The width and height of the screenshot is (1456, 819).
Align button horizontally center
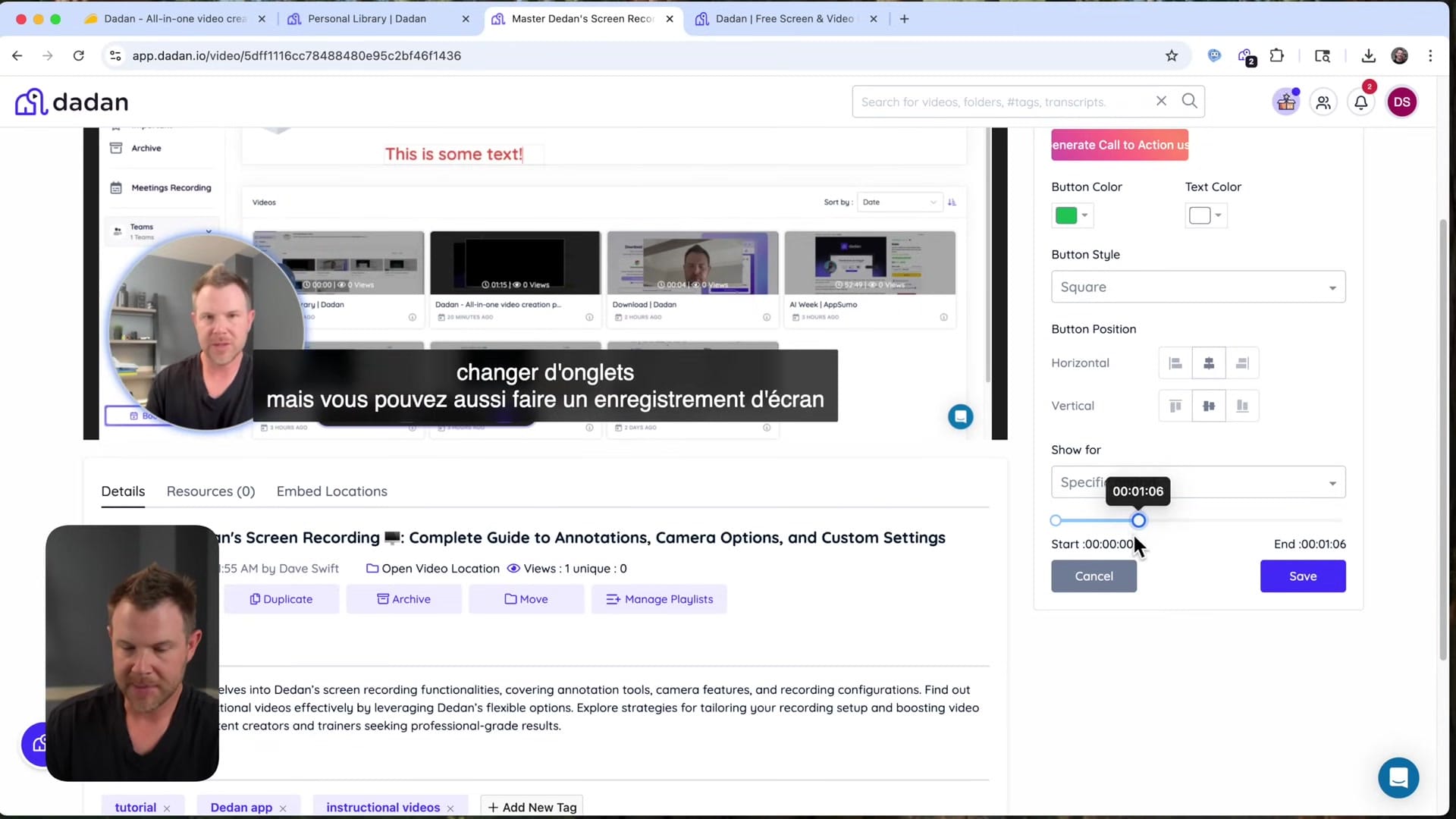[1209, 363]
